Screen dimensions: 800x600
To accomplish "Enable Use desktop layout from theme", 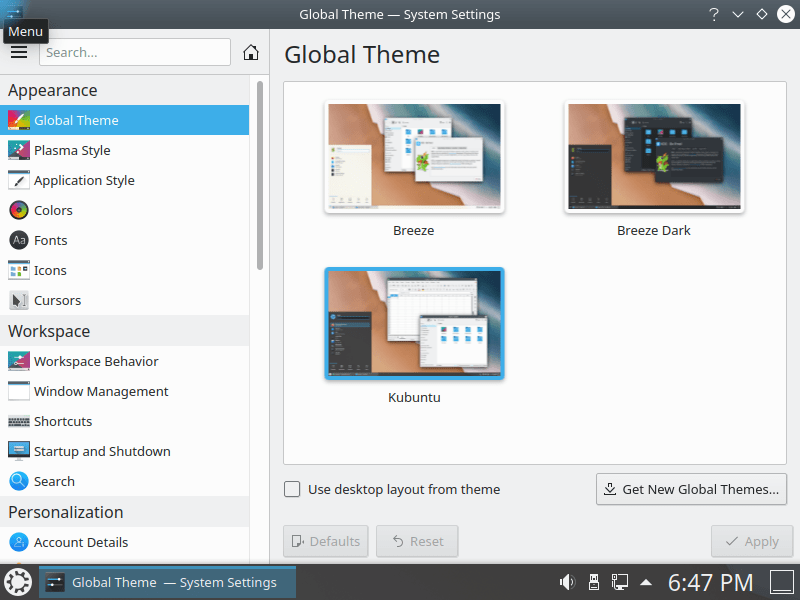I will click(292, 489).
